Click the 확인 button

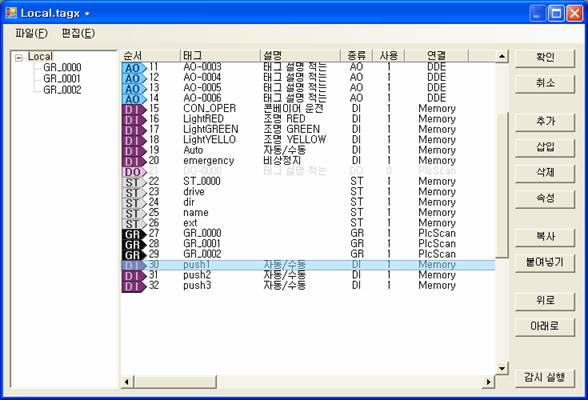click(545, 58)
